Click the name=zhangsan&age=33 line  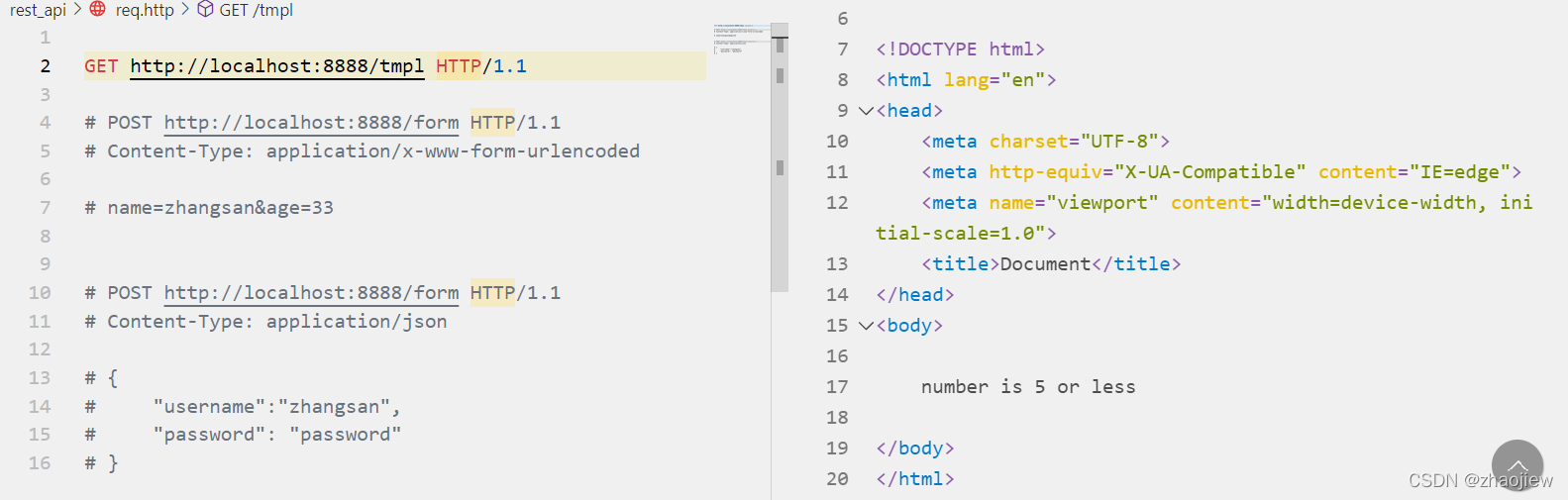[x=209, y=208]
